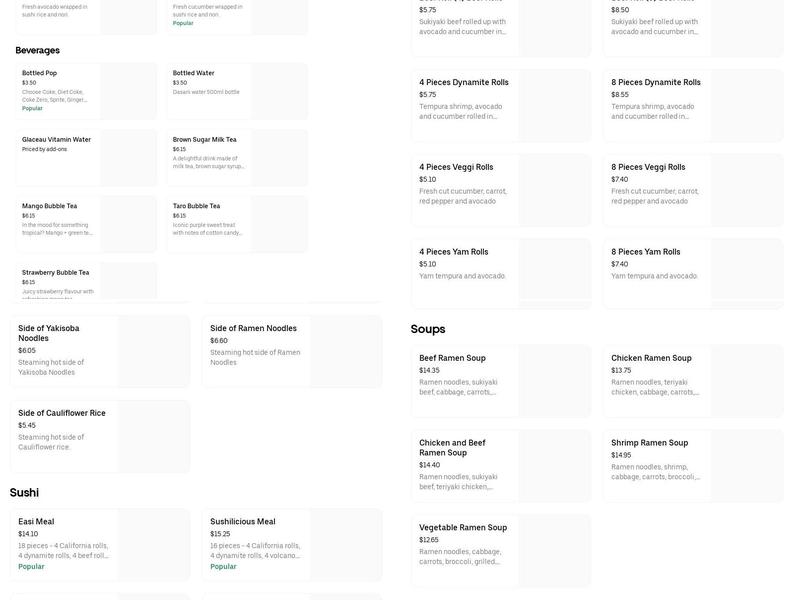Select Vegetable Ramen Soup card
This screenshot has width=800, height=600.
coord(501,550)
